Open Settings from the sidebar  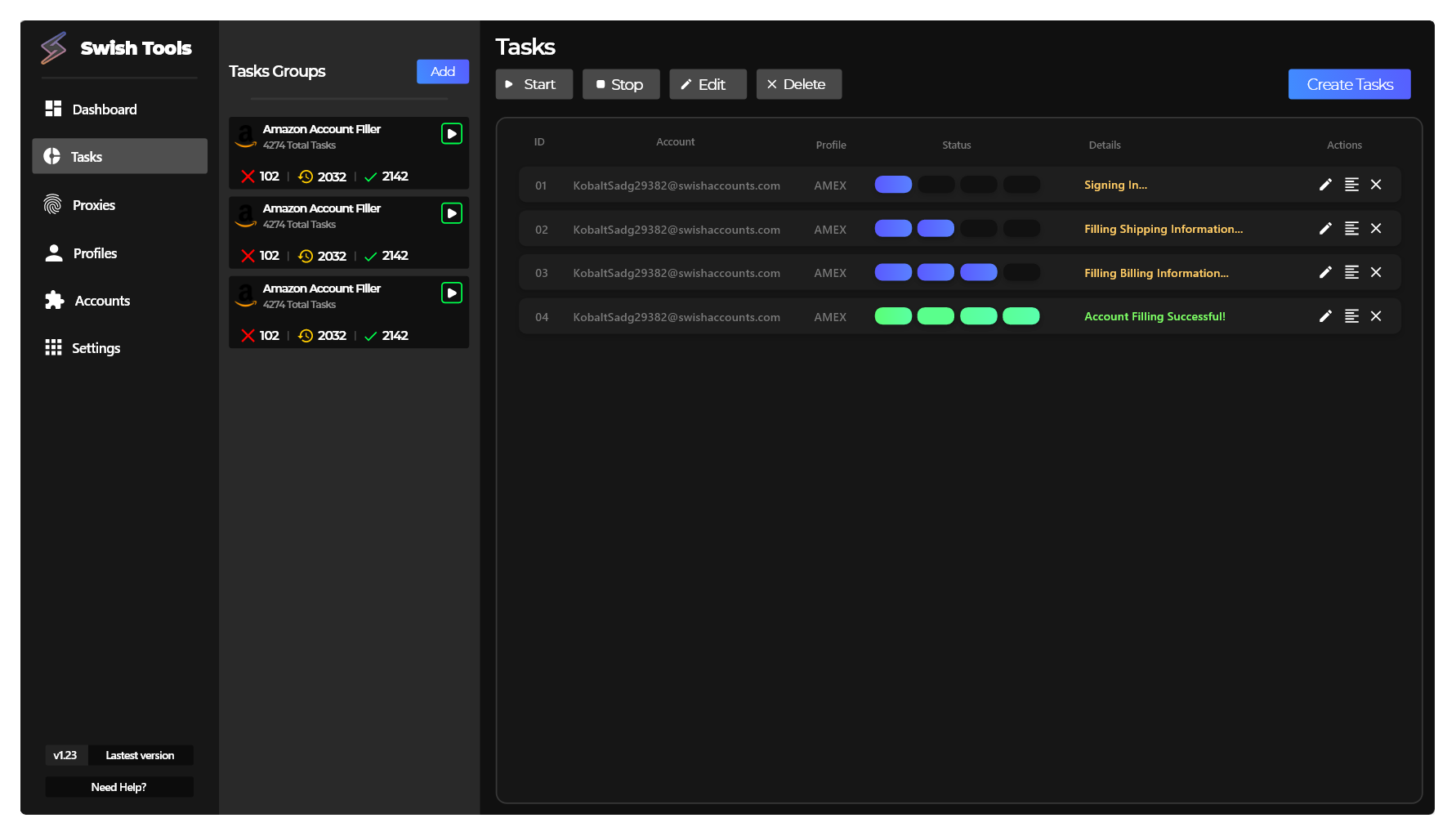tap(96, 348)
